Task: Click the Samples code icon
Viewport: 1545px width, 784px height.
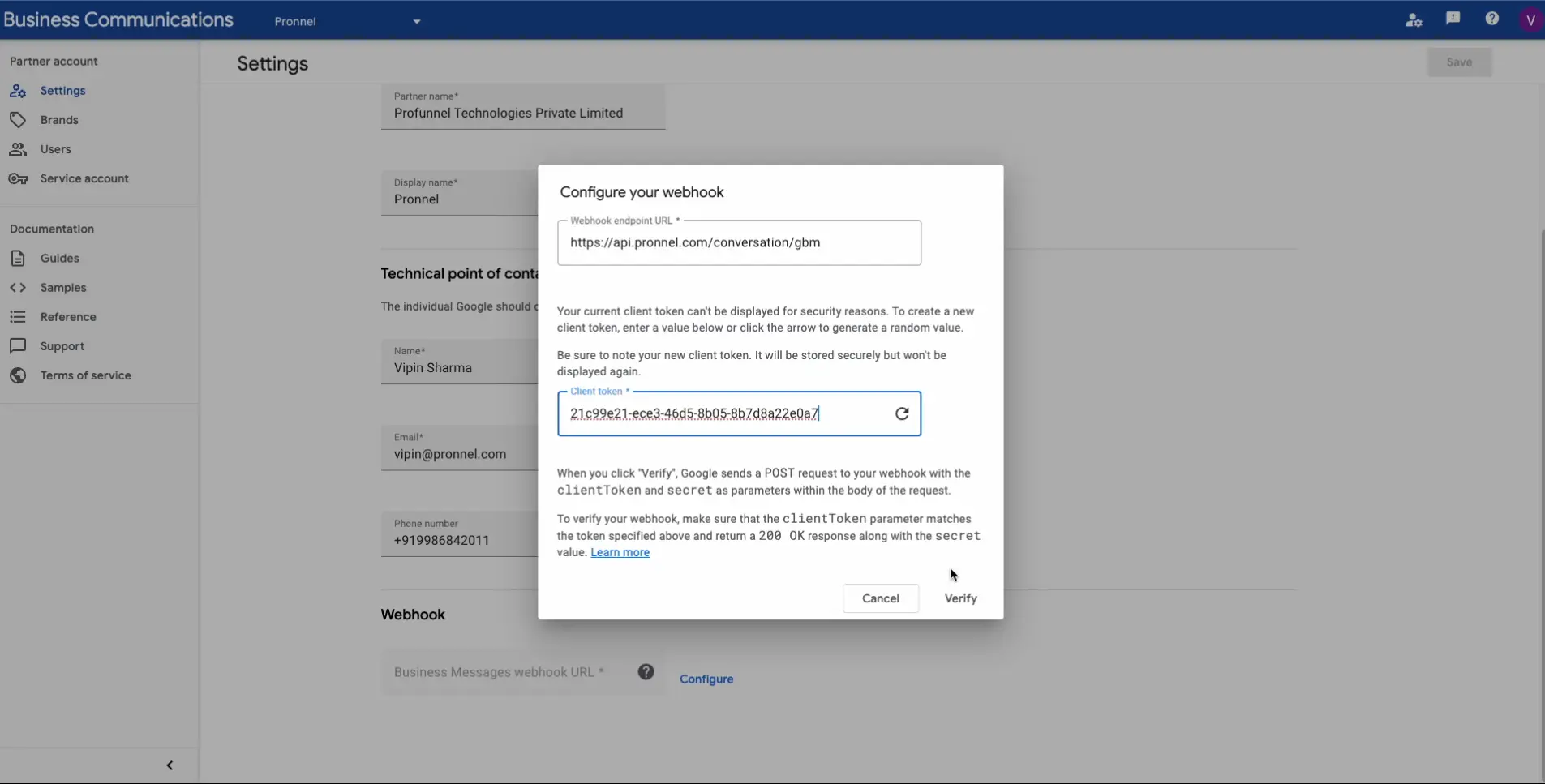Action: click(x=18, y=288)
